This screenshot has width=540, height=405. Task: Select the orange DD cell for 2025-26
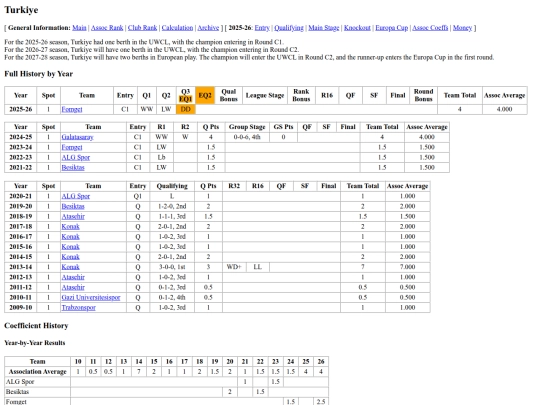tap(186, 110)
